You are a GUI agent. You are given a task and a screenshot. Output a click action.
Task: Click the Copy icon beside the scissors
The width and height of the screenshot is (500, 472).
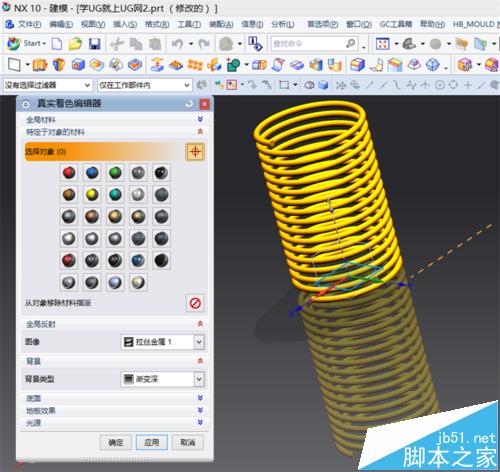136,44
